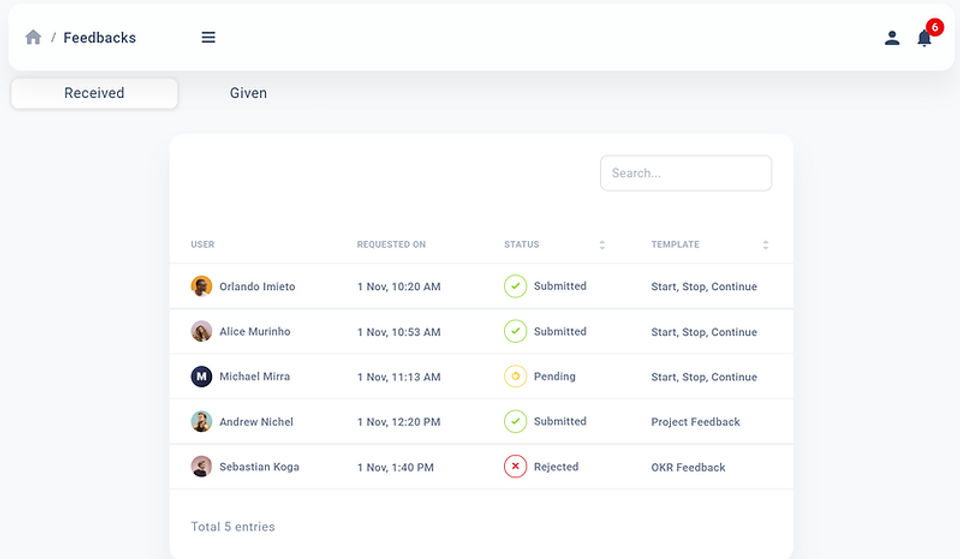The height and width of the screenshot is (559, 960).
Task: Open the user profile icon
Action: pyautogui.click(x=892, y=38)
